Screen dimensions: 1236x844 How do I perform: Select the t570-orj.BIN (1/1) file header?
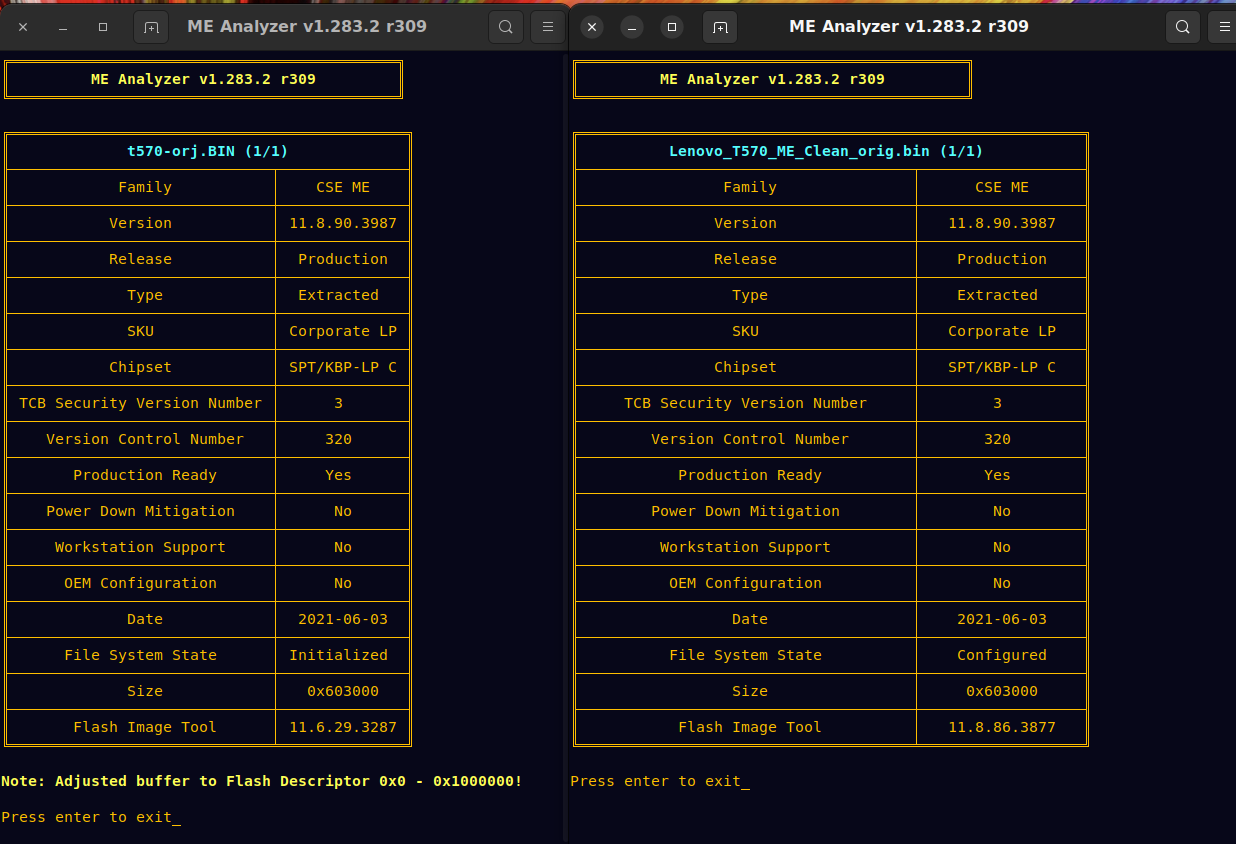208,151
